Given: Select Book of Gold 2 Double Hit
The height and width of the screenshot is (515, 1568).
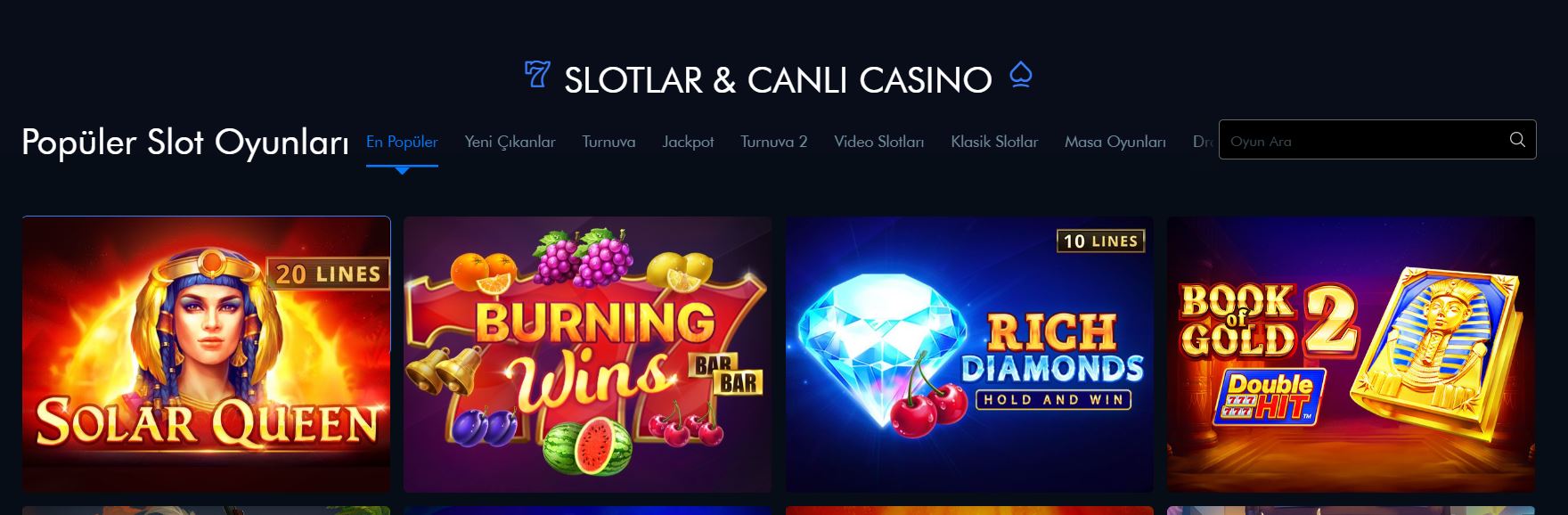Looking at the screenshot, I should (x=1351, y=354).
